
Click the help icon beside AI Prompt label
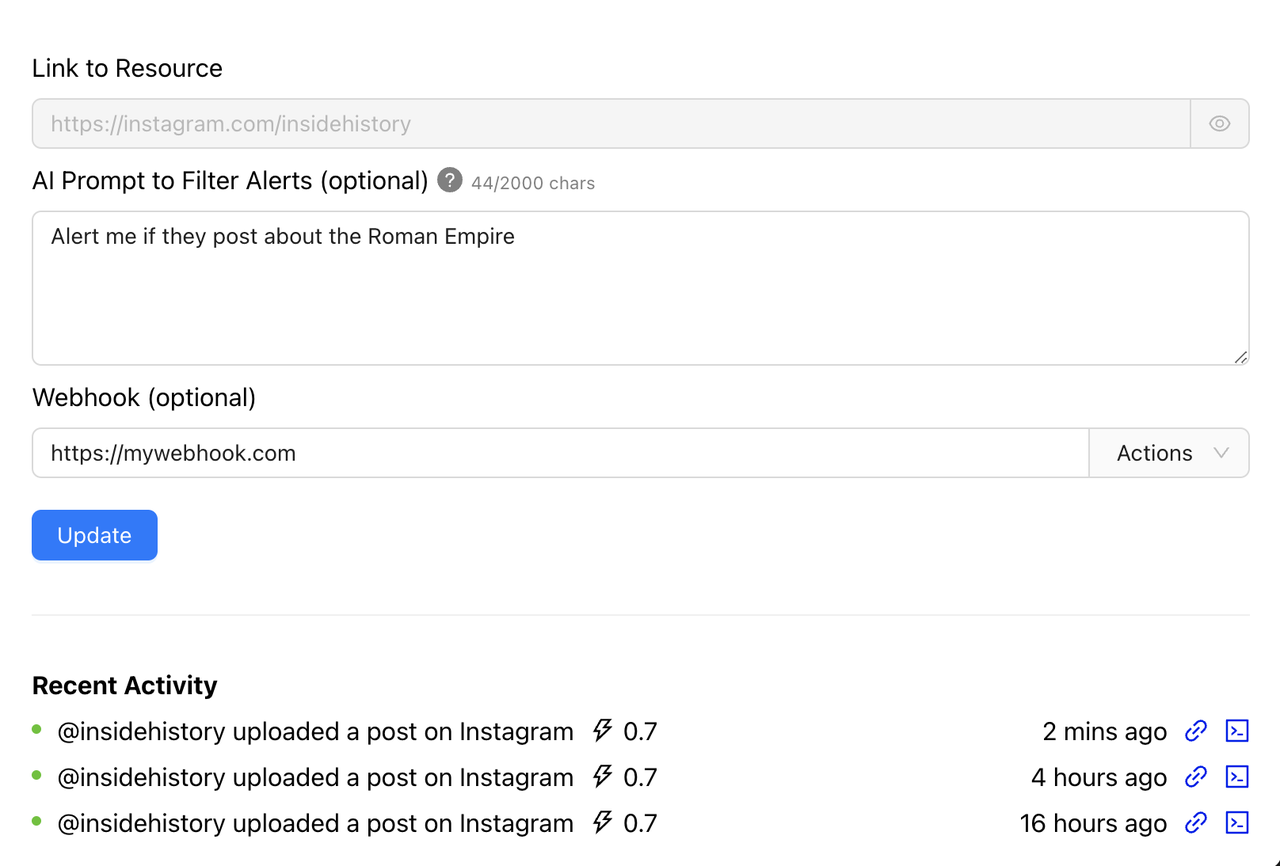click(x=449, y=181)
